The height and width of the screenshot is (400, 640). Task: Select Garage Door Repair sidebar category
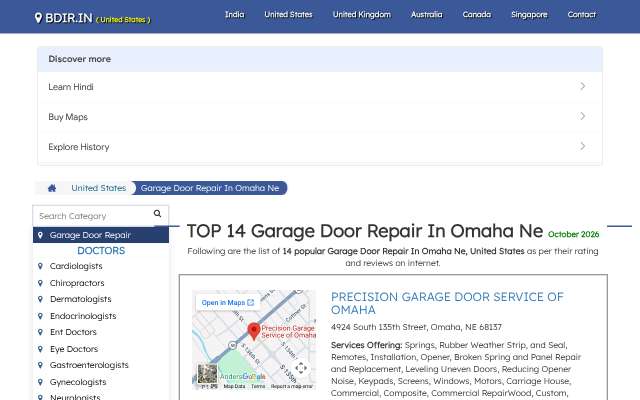point(101,235)
